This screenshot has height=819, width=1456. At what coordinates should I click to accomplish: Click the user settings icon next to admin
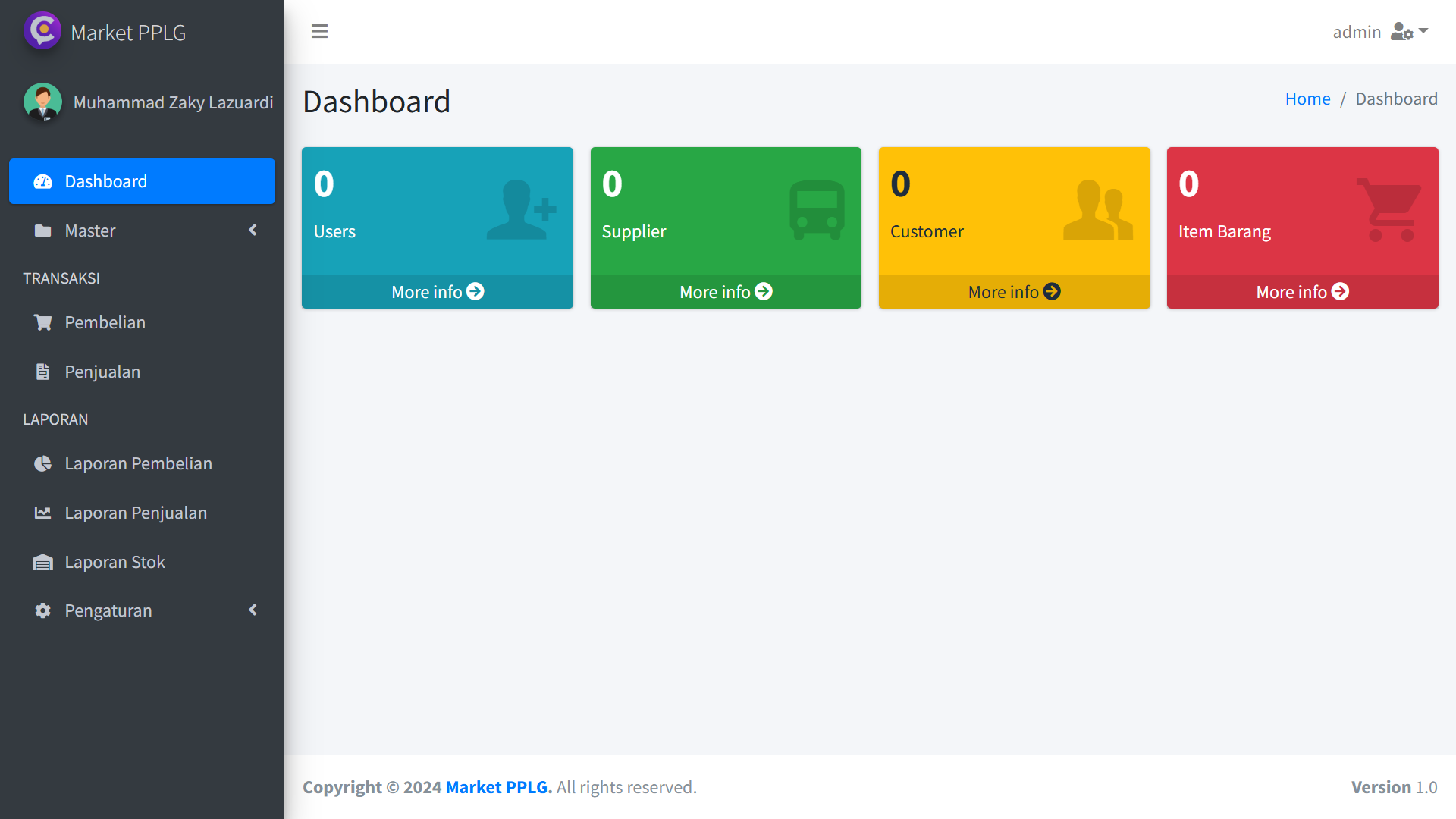coord(1404,32)
